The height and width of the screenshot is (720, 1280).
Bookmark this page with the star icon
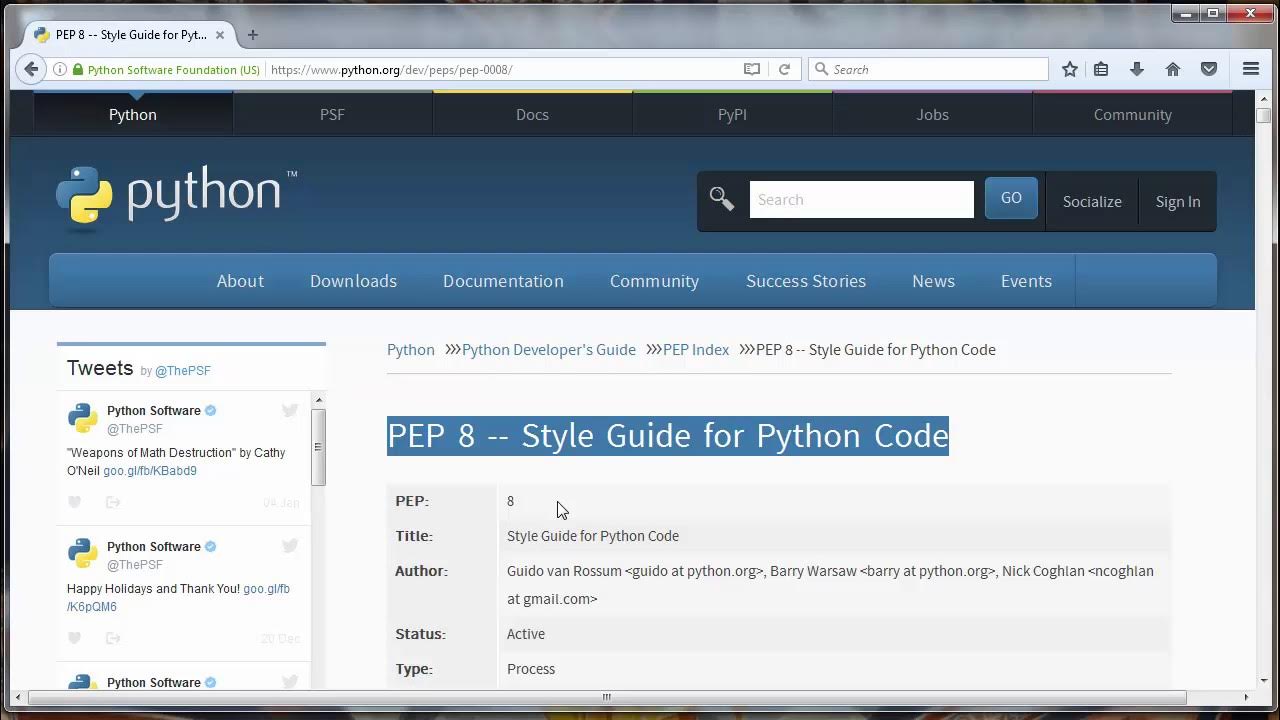point(1070,69)
